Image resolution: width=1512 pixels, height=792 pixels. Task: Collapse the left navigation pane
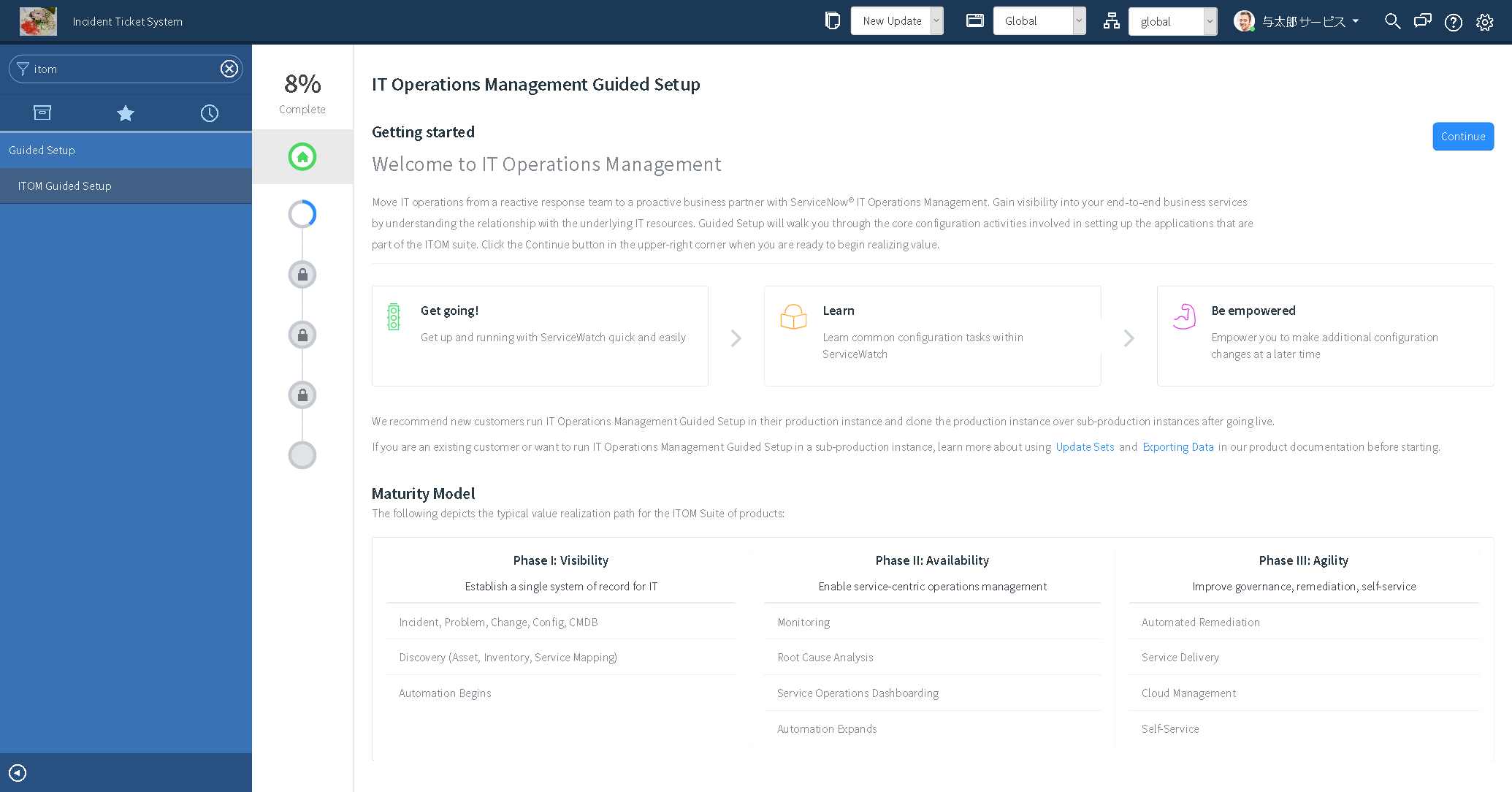coord(17,772)
